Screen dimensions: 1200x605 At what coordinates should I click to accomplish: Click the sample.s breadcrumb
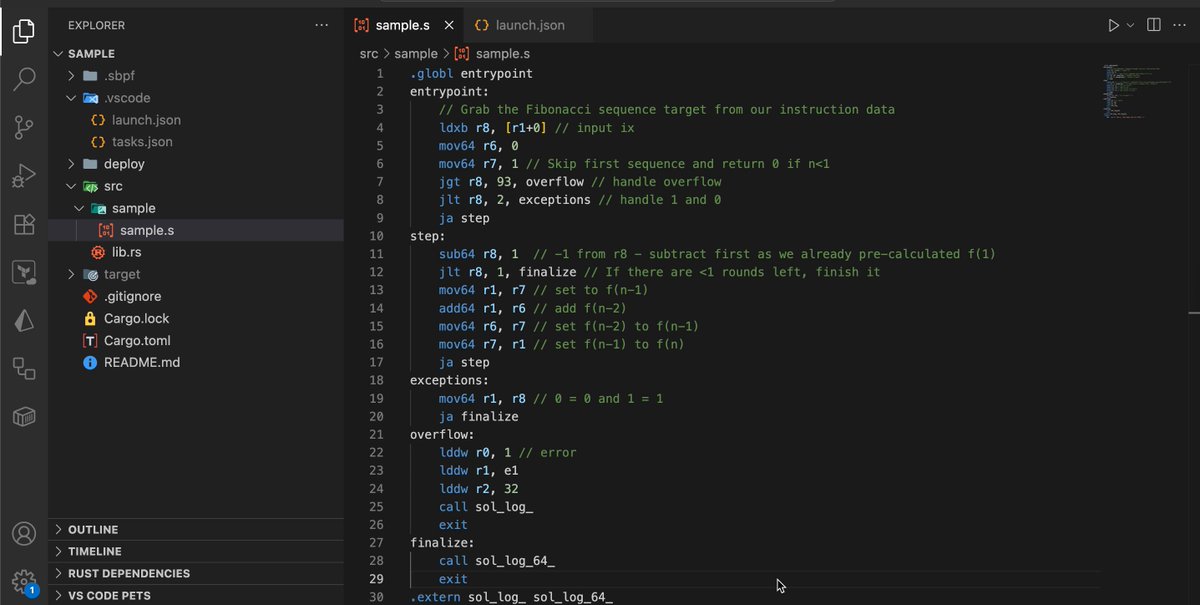point(492,54)
